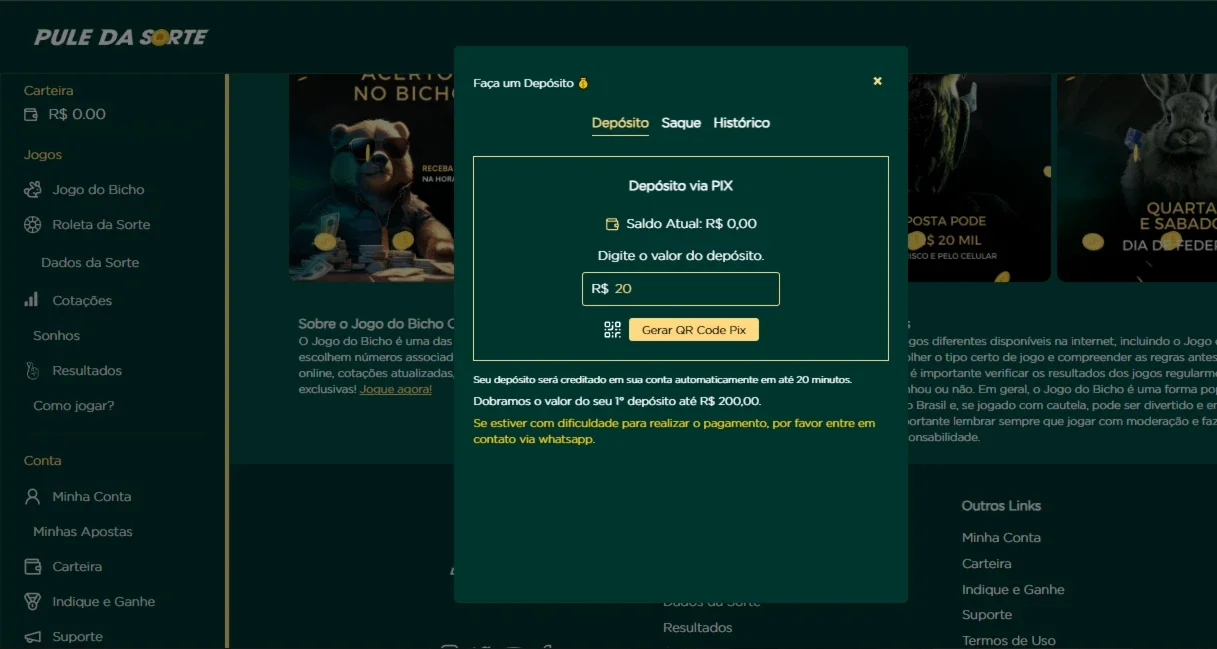This screenshot has width=1217, height=649.
Task: Click the R$ 20 MIL banner
Action: point(979,177)
